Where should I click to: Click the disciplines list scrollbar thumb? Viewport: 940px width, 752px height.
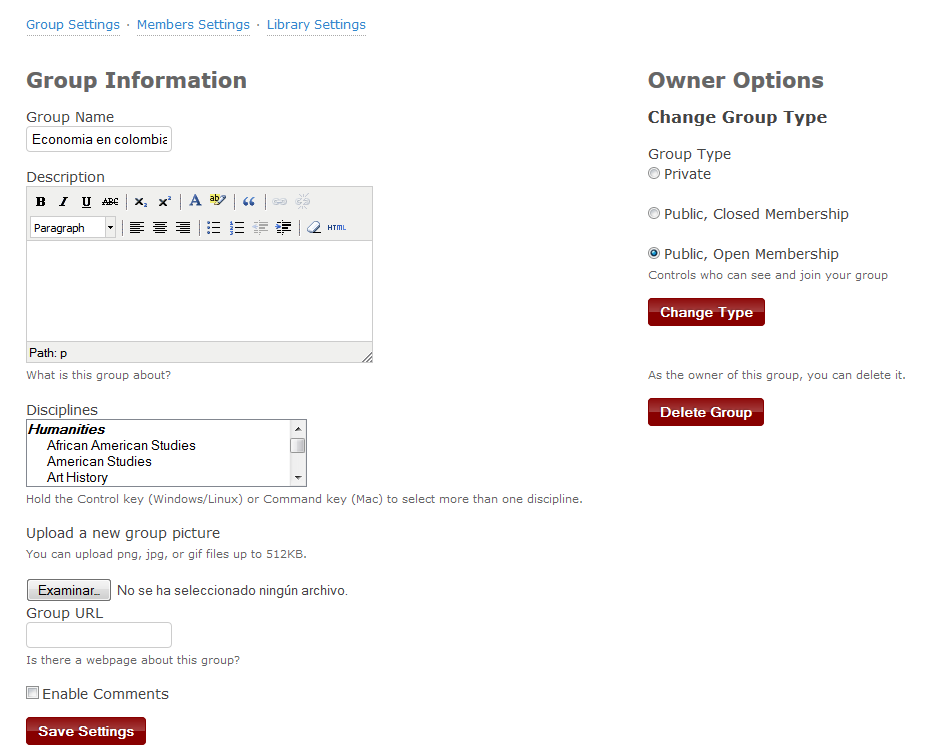(x=298, y=446)
